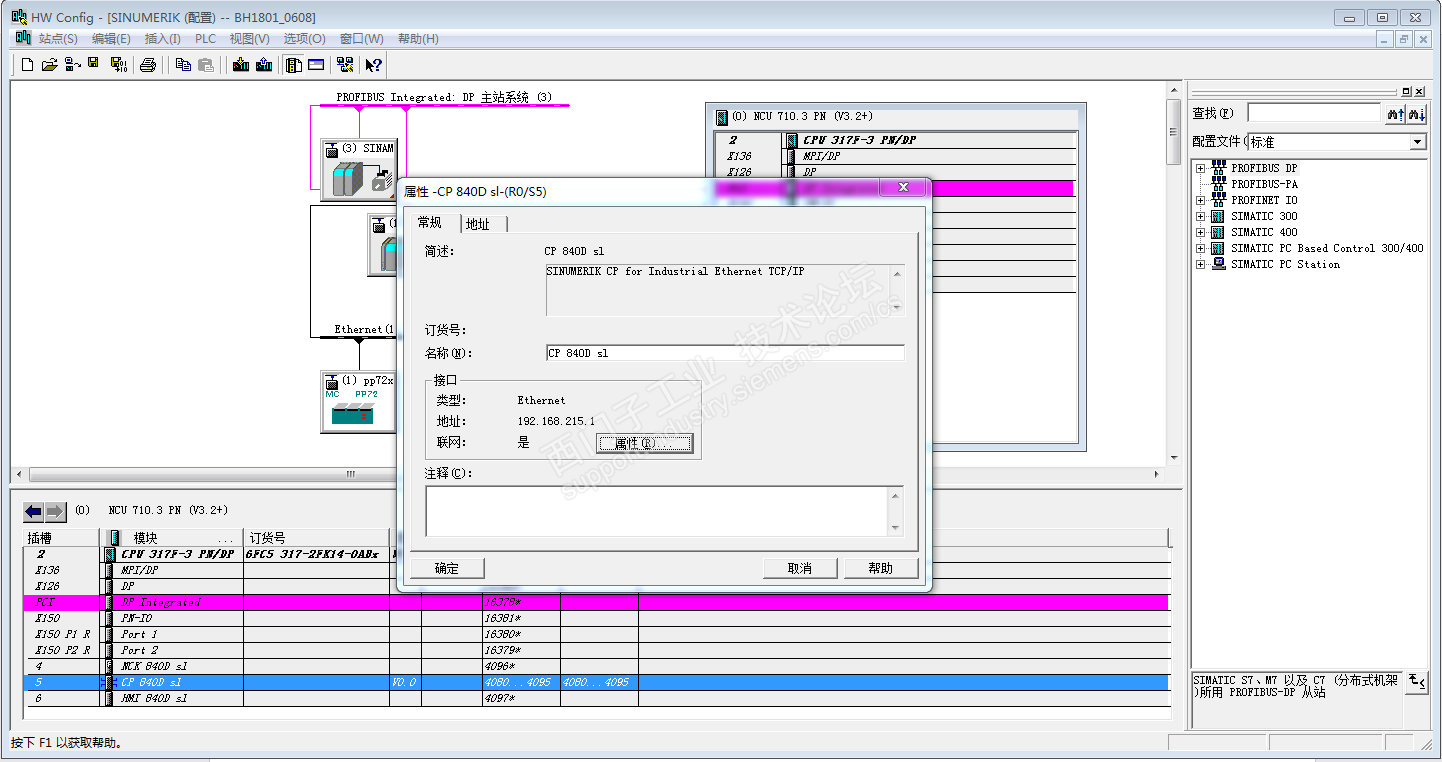Open the 帮助(H) menu

(x=418, y=39)
